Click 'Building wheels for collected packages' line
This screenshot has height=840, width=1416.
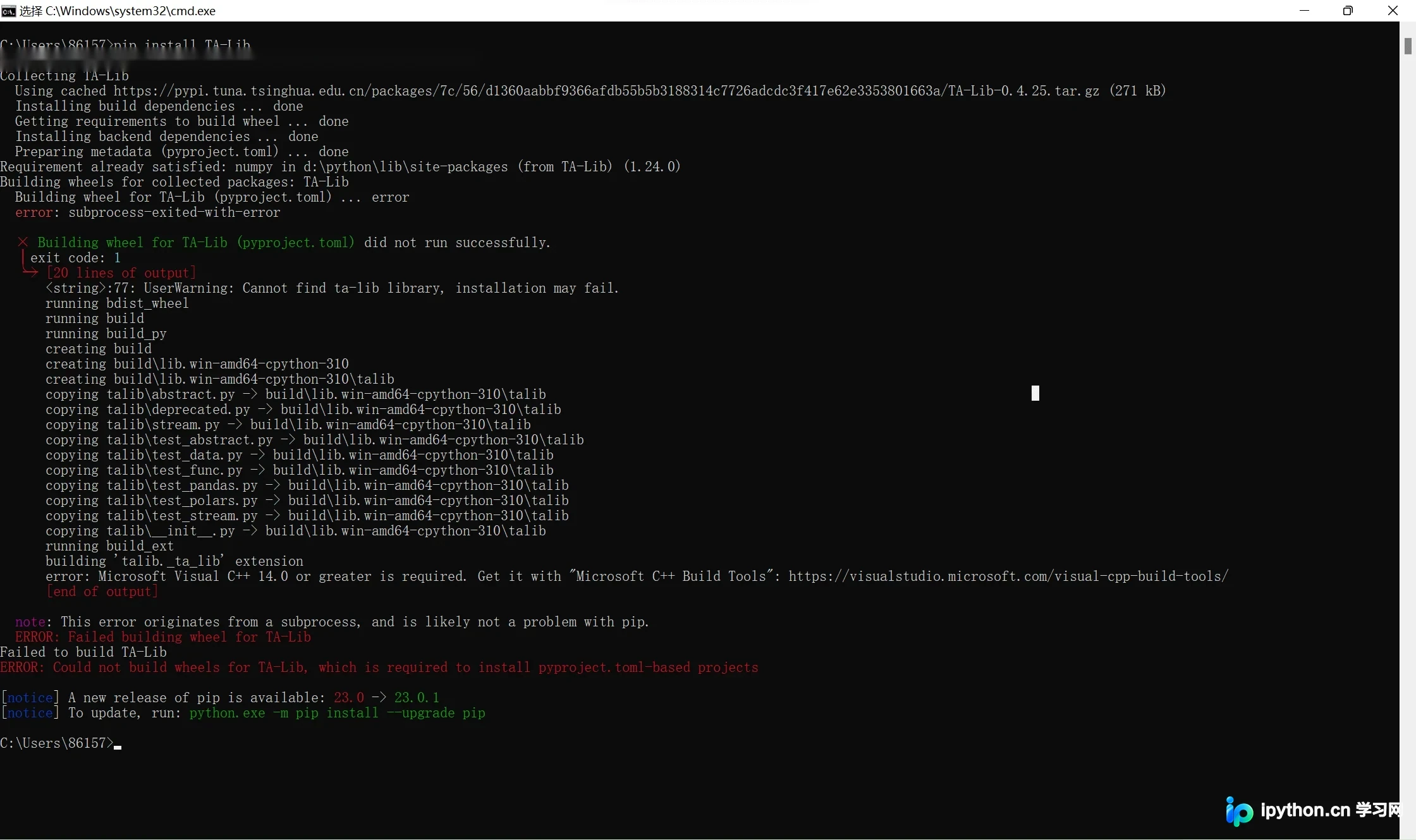click(x=174, y=181)
